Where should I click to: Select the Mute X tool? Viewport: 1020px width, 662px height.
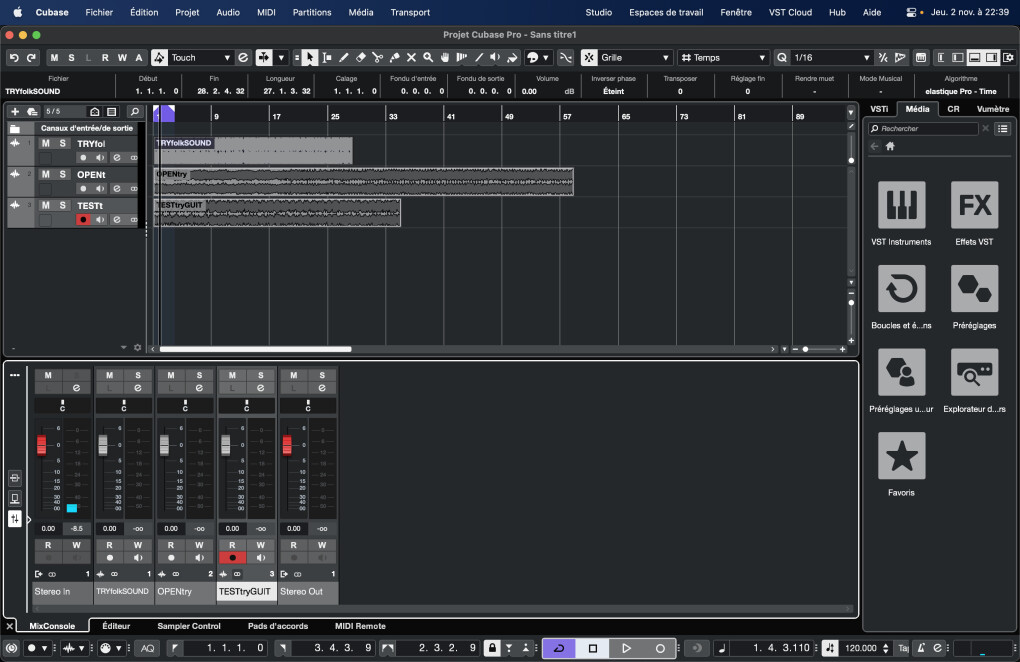pyautogui.click(x=411, y=58)
